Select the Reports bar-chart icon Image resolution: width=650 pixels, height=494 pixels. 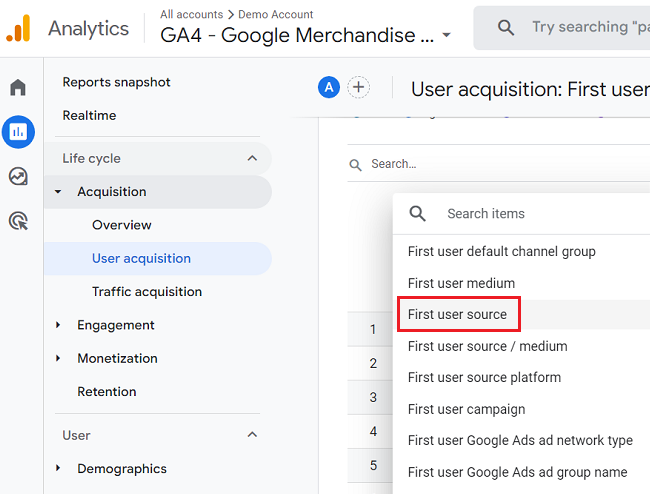(x=18, y=132)
